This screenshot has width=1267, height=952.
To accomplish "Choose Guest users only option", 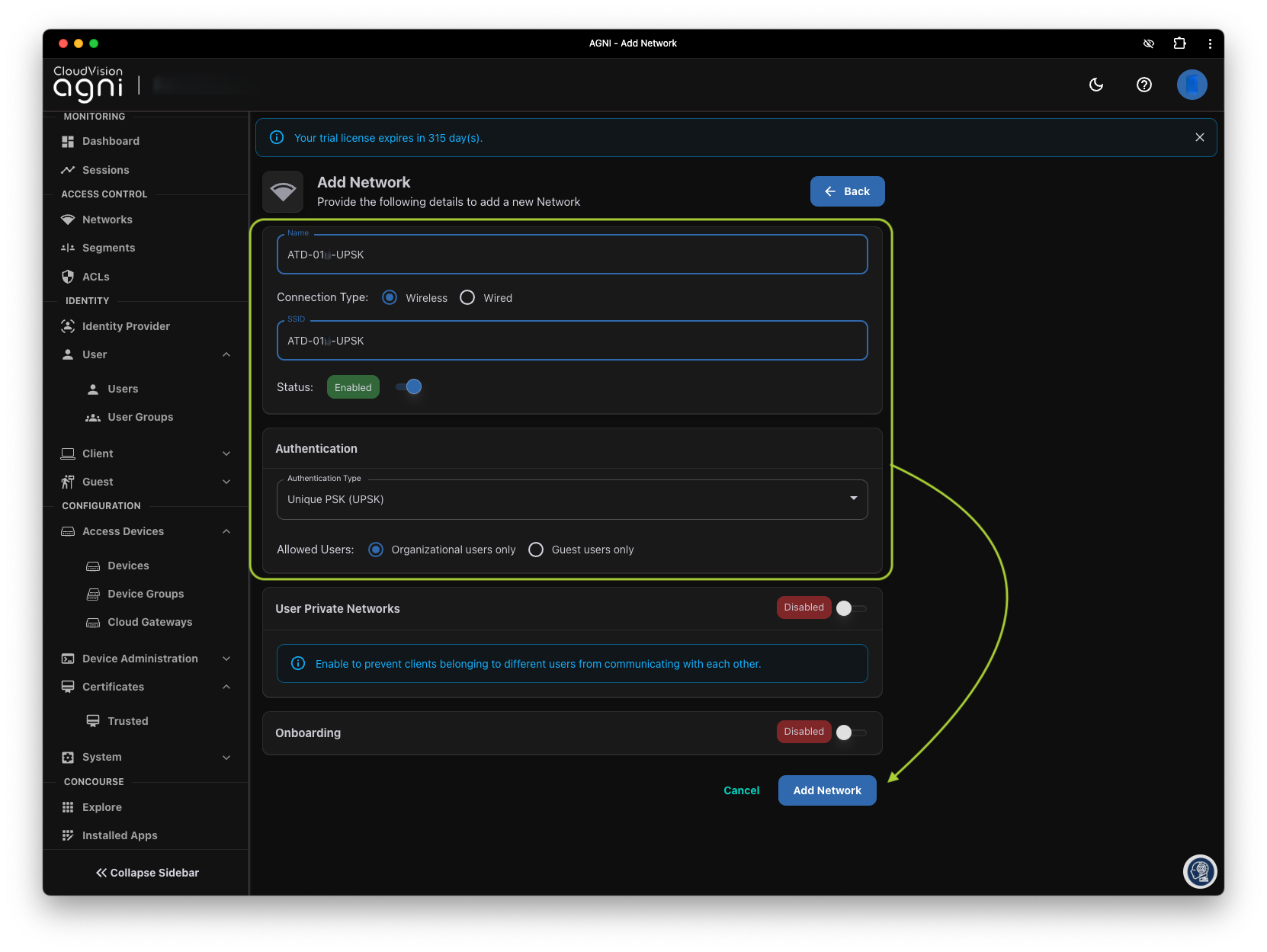I will point(536,550).
